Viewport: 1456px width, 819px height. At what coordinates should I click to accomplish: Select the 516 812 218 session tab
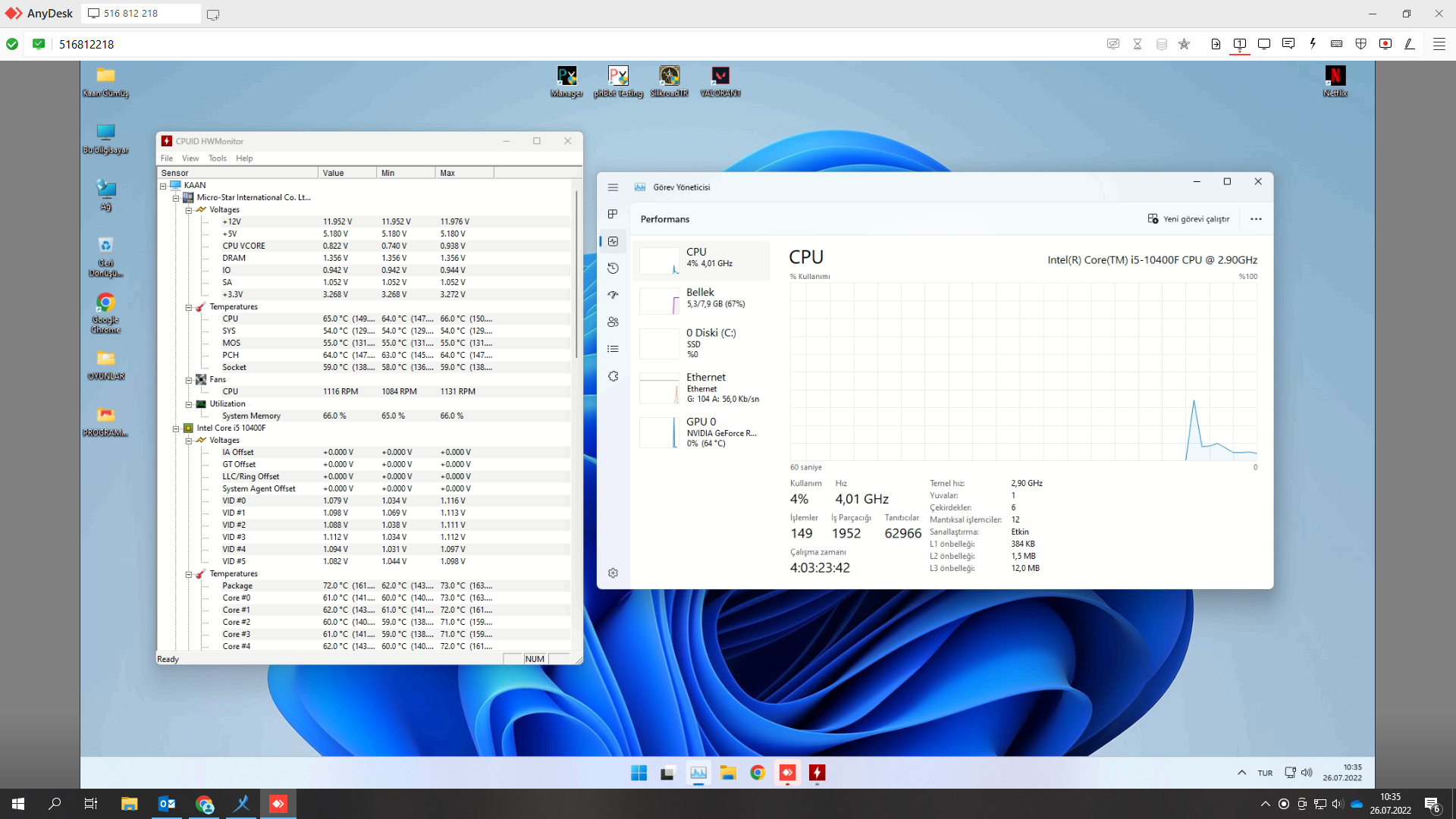click(141, 14)
